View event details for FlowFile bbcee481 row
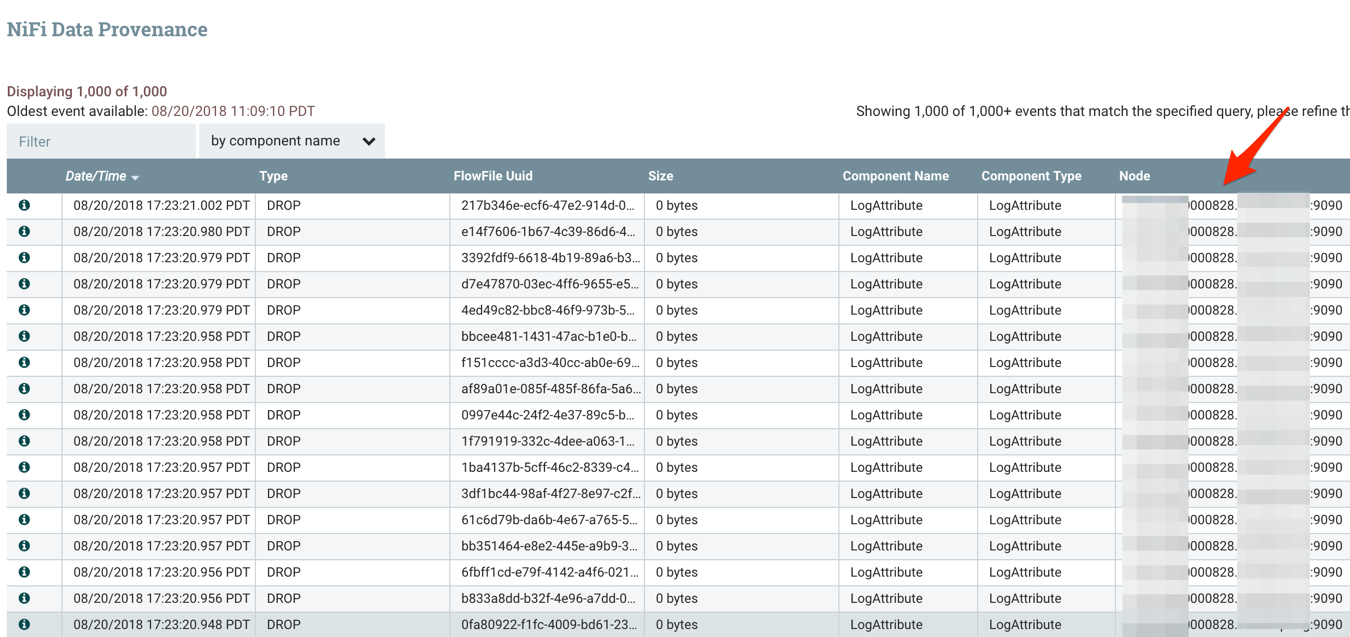1350x637 pixels. tap(24, 336)
